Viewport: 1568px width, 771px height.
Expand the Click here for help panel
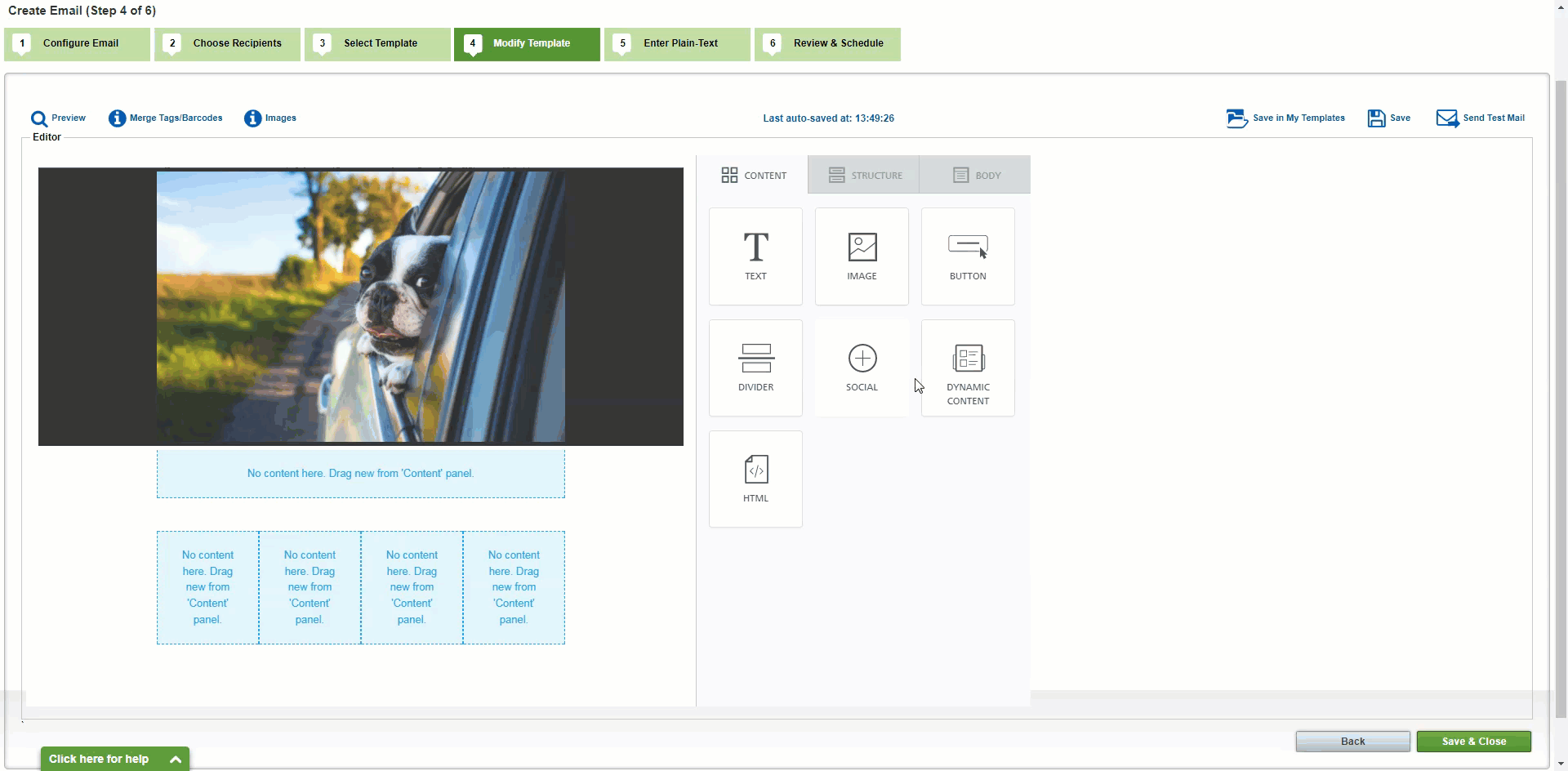[115, 759]
